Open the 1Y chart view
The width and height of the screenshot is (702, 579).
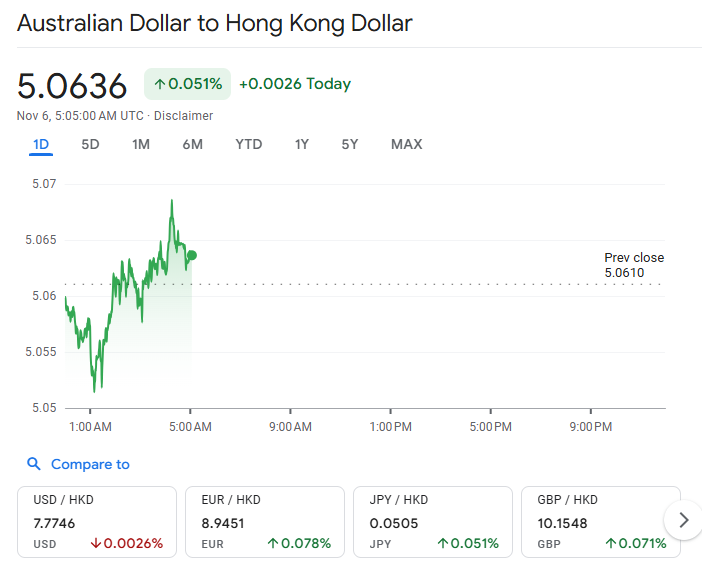click(302, 144)
